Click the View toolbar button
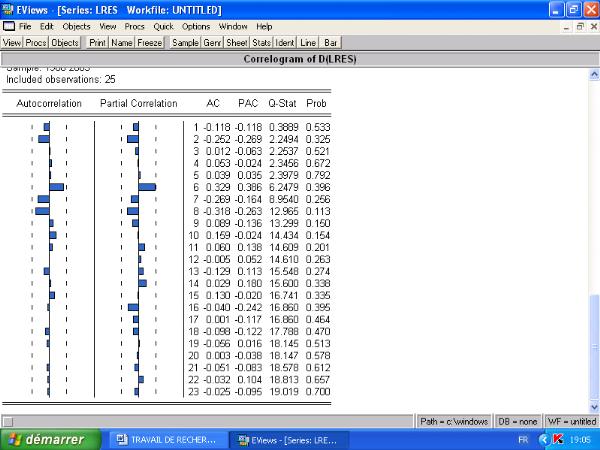 click(12, 42)
